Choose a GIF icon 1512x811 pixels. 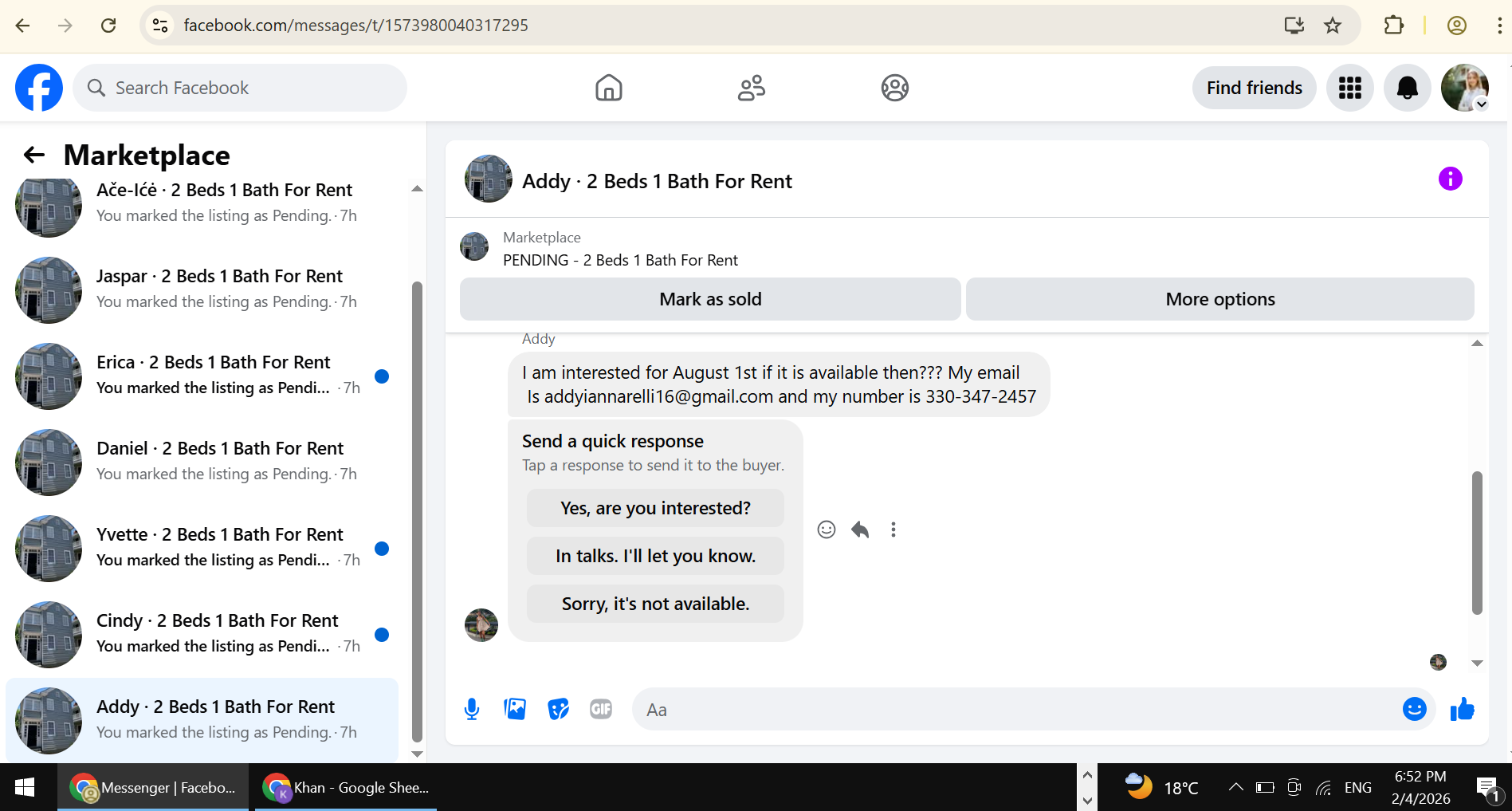pos(601,709)
